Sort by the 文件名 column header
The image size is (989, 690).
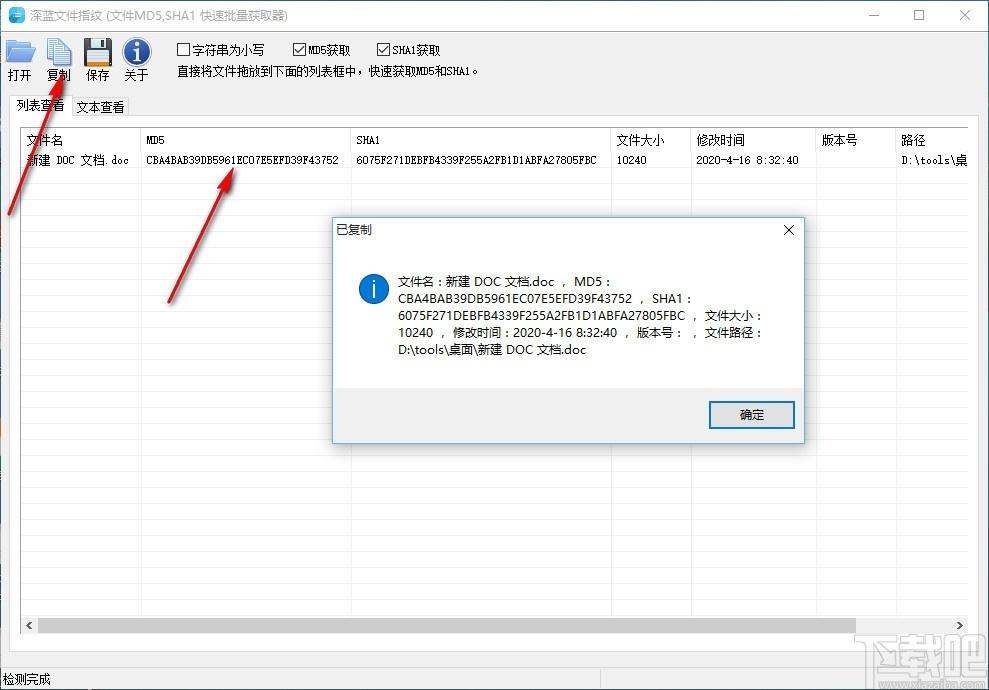click(x=81, y=140)
